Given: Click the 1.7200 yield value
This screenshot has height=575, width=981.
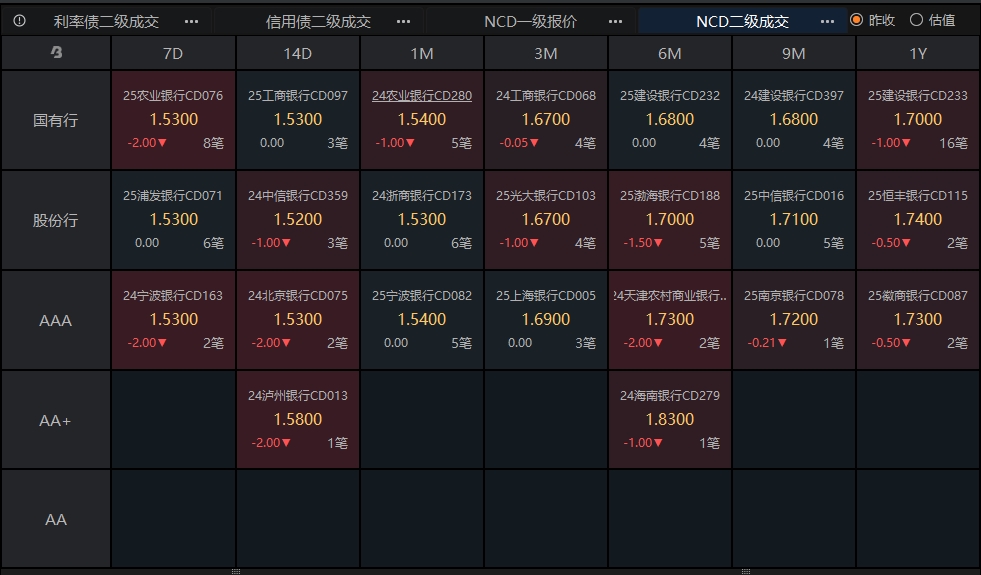Looking at the screenshot, I should tap(794, 319).
